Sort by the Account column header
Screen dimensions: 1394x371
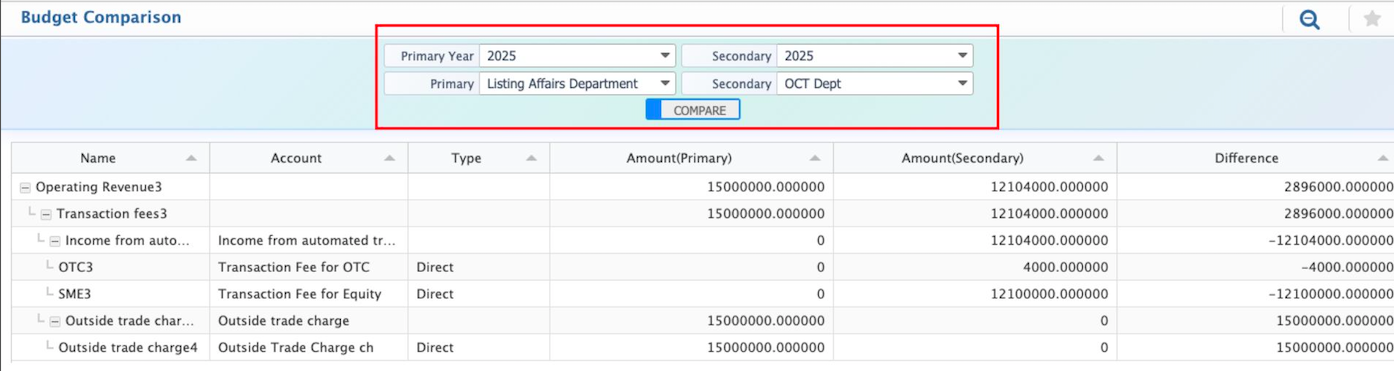tap(309, 158)
